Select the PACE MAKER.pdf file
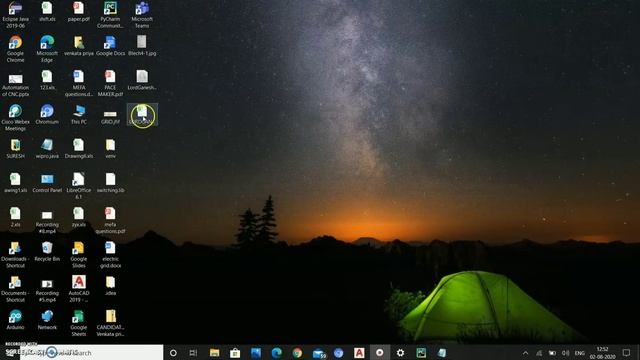 (x=110, y=84)
